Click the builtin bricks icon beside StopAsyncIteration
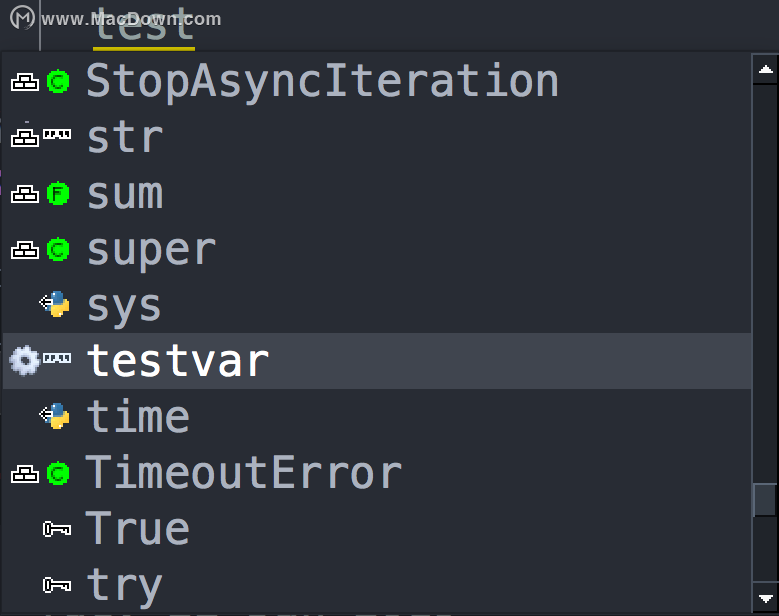 coord(25,82)
